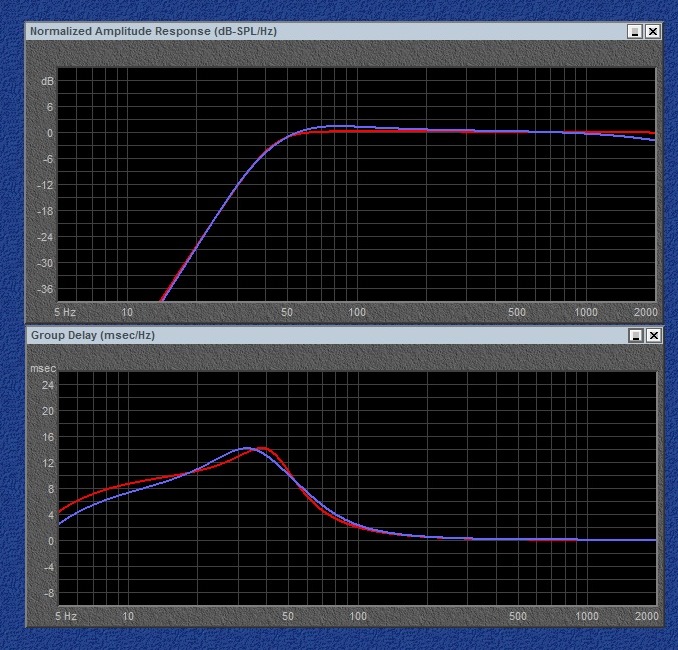Image resolution: width=678 pixels, height=650 pixels.
Task: Click the 1000 Hz label in group delay graph
Action: [587, 616]
